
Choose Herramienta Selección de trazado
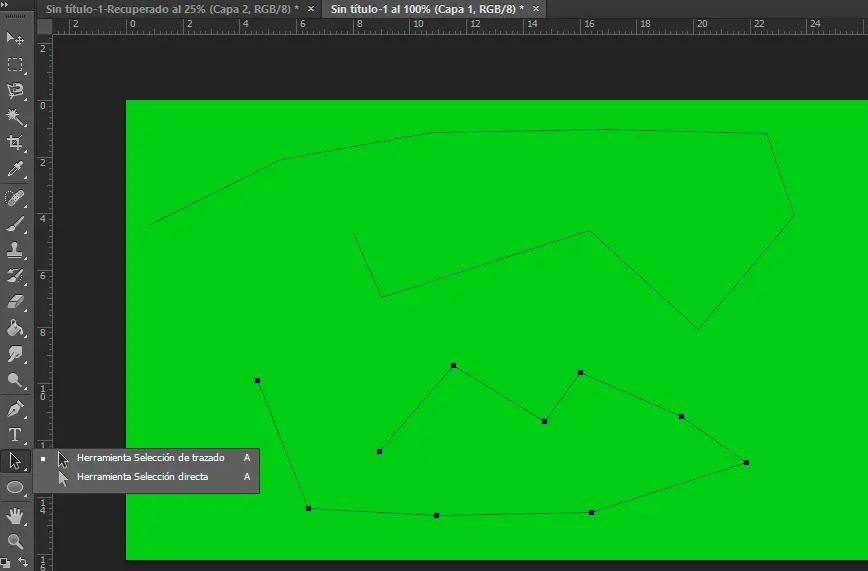(x=147, y=458)
